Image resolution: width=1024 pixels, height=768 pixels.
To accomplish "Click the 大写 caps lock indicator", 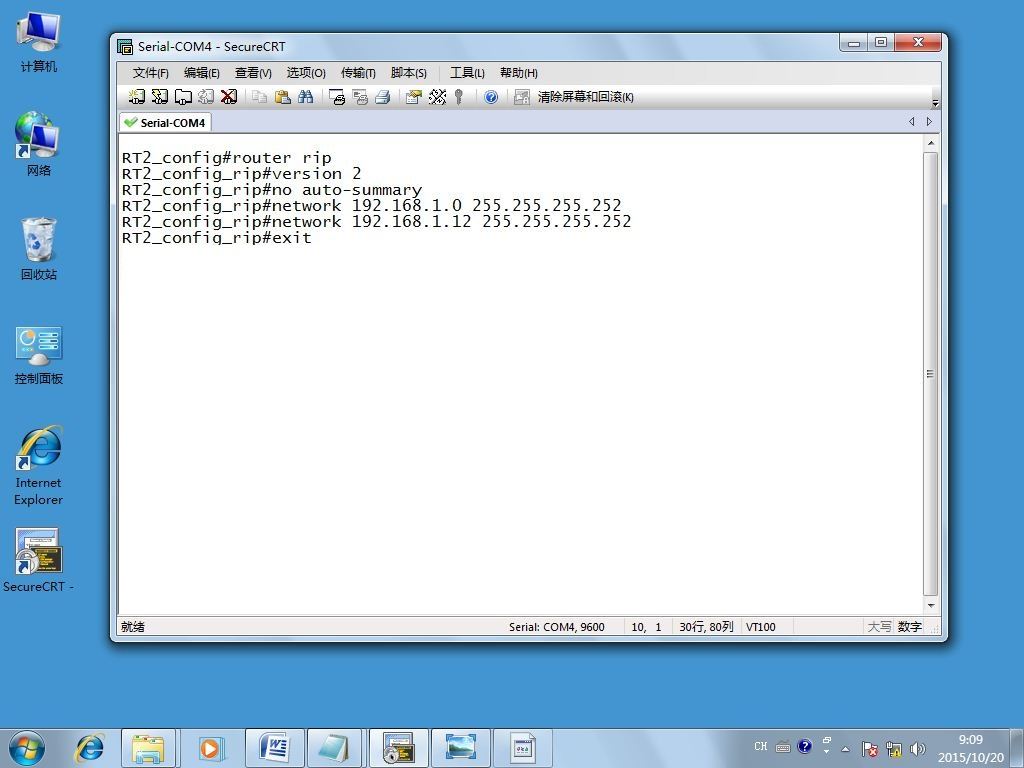I will [879, 627].
